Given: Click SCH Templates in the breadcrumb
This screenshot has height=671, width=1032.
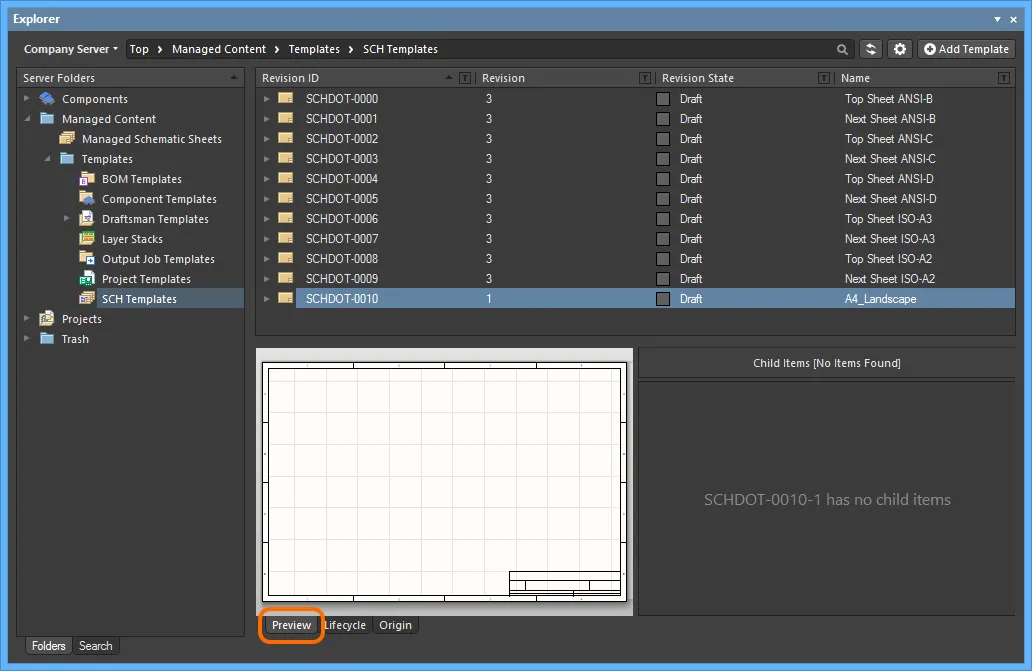Looking at the screenshot, I should 400,49.
